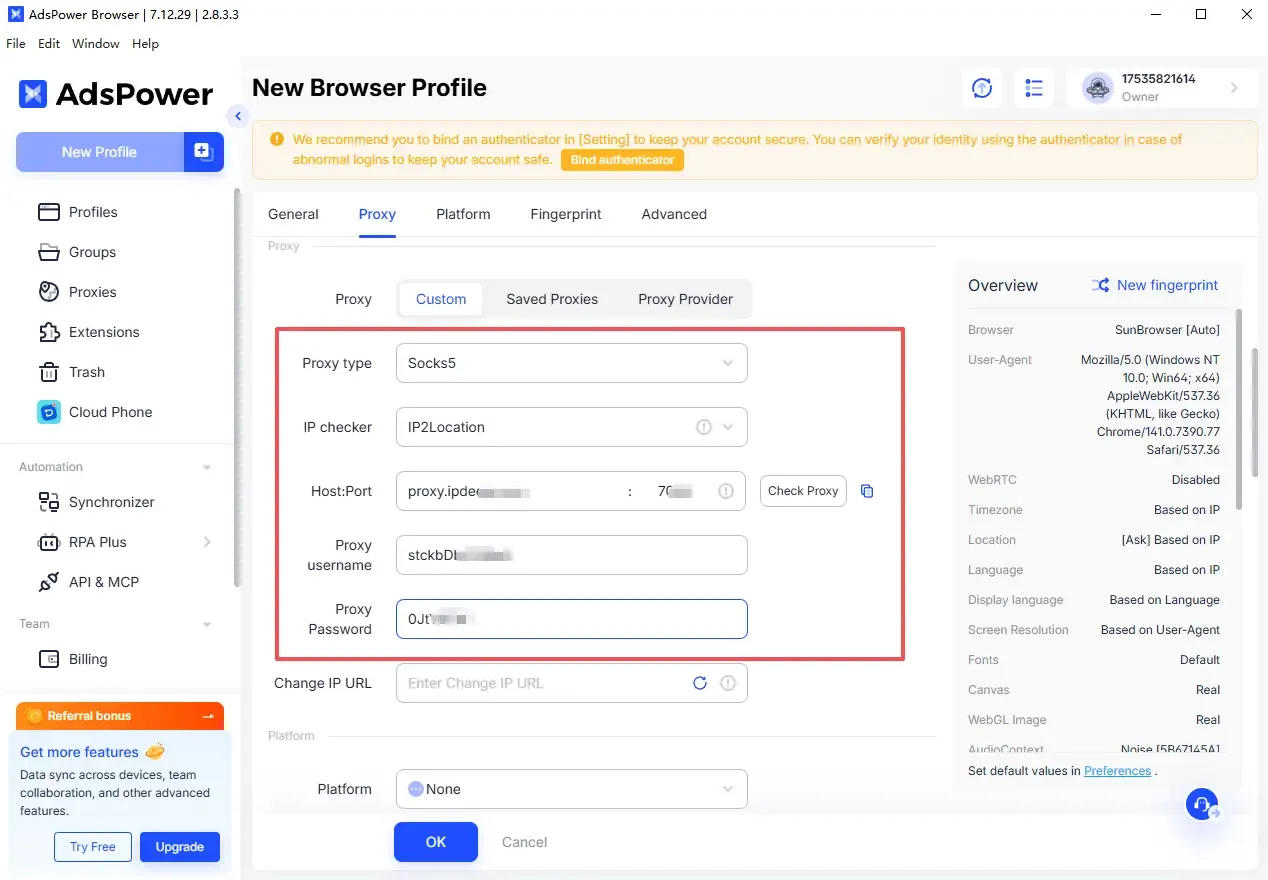Image resolution: width=1268 pixels, height=880 pixels.
Task: Open the task list icon in header
Action: (x=1034, y=88)
